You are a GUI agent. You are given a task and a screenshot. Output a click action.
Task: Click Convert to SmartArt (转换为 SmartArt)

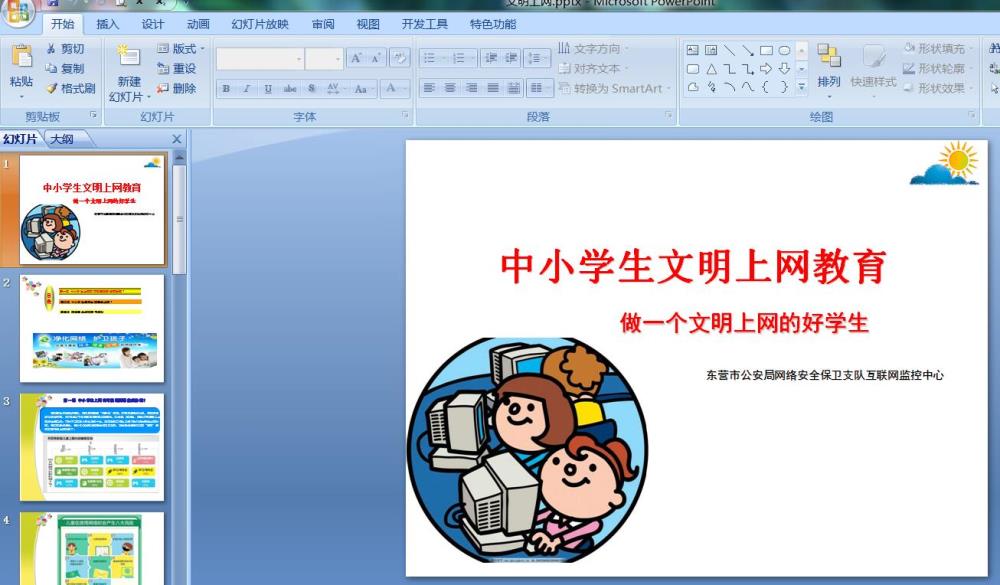(x=615, y=89)
